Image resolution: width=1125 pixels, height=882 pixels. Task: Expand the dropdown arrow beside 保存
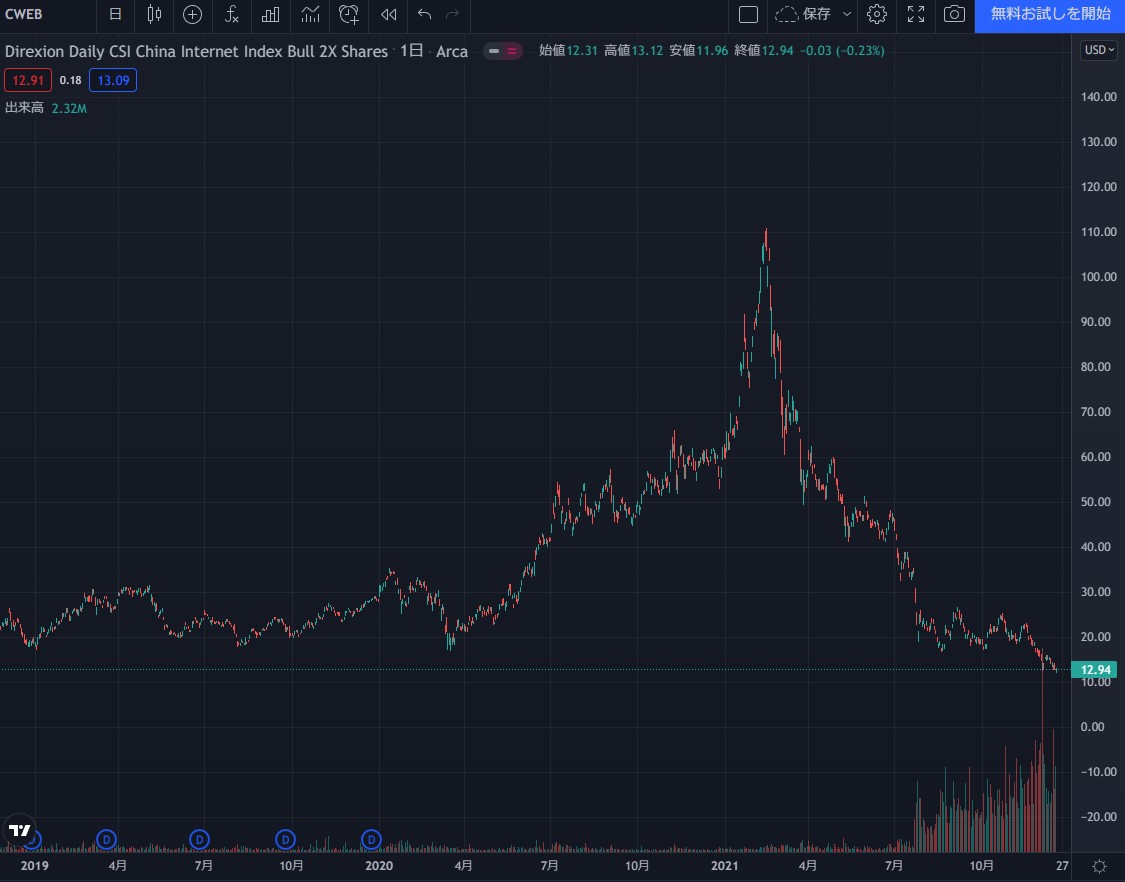(847, 14)
